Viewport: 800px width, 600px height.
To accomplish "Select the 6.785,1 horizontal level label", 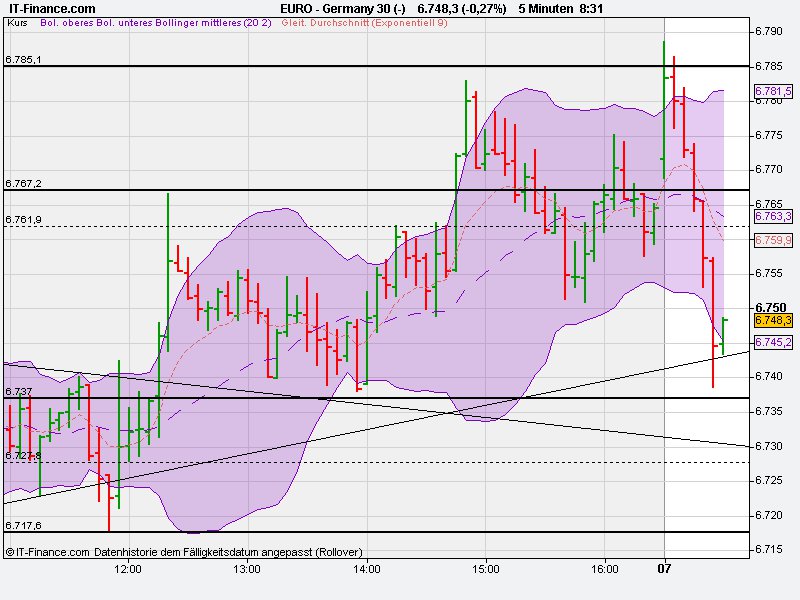I will (23, 59).
